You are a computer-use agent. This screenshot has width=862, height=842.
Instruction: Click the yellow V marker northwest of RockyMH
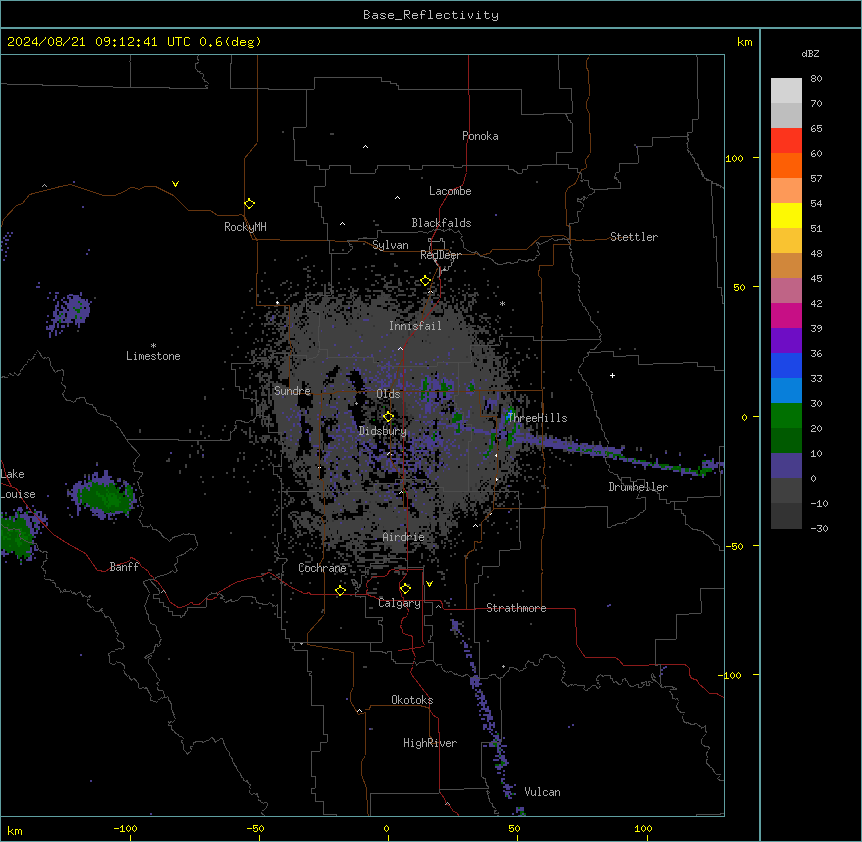tap(175, 184)
